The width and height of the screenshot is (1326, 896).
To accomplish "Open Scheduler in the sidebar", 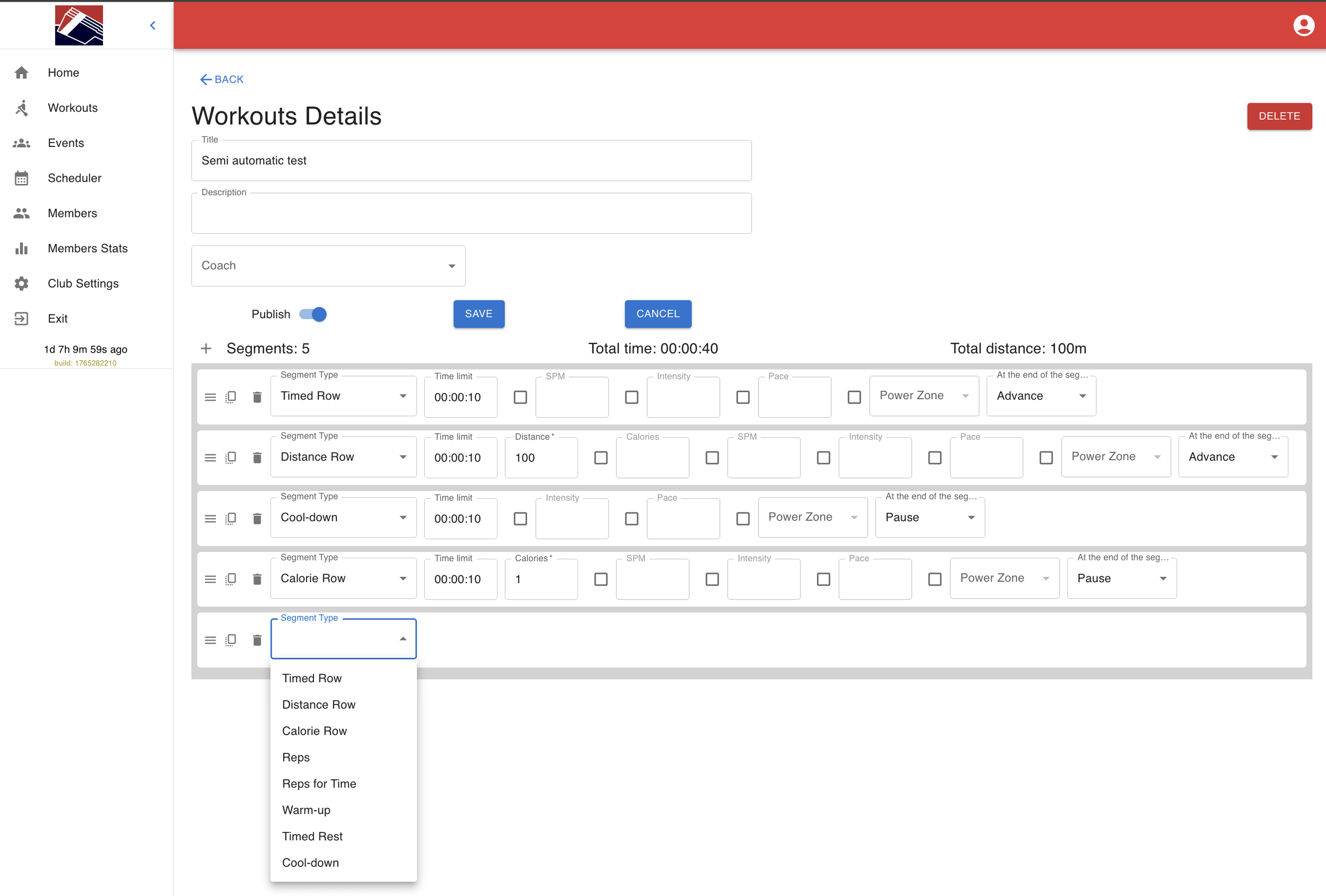I will pyautogui.click(x=87, y=178).
